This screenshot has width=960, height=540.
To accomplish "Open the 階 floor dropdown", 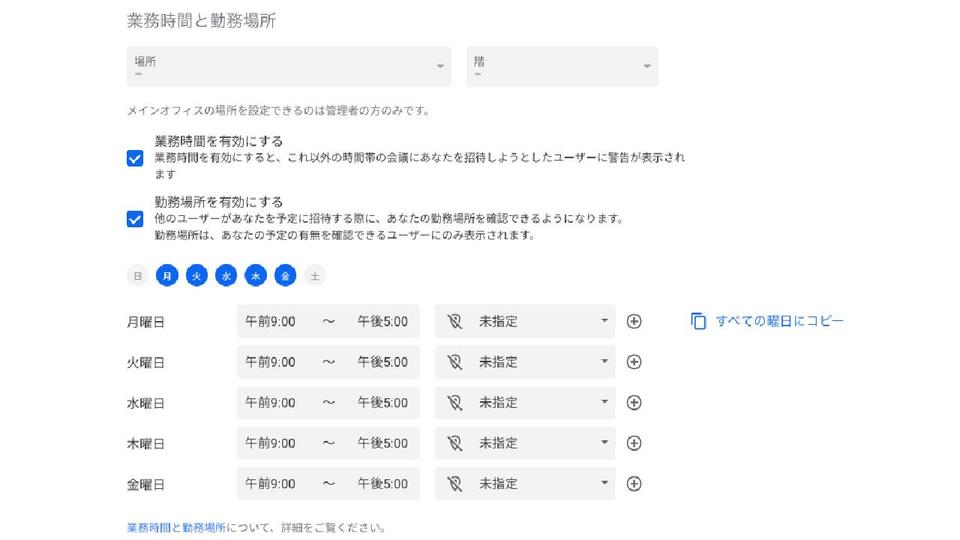I will click(x=562, y=66).
